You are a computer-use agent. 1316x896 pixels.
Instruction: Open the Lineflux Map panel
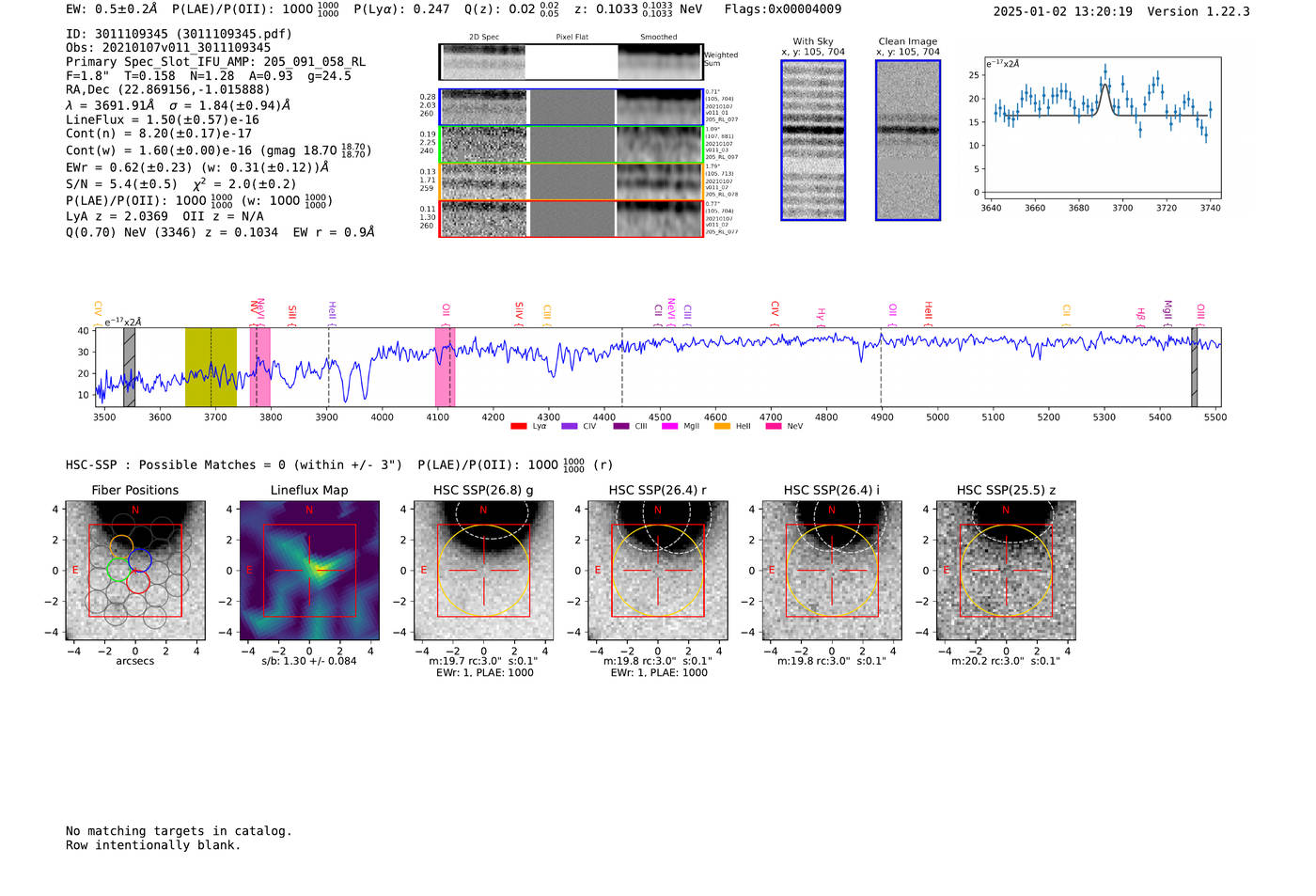[309, 570]
